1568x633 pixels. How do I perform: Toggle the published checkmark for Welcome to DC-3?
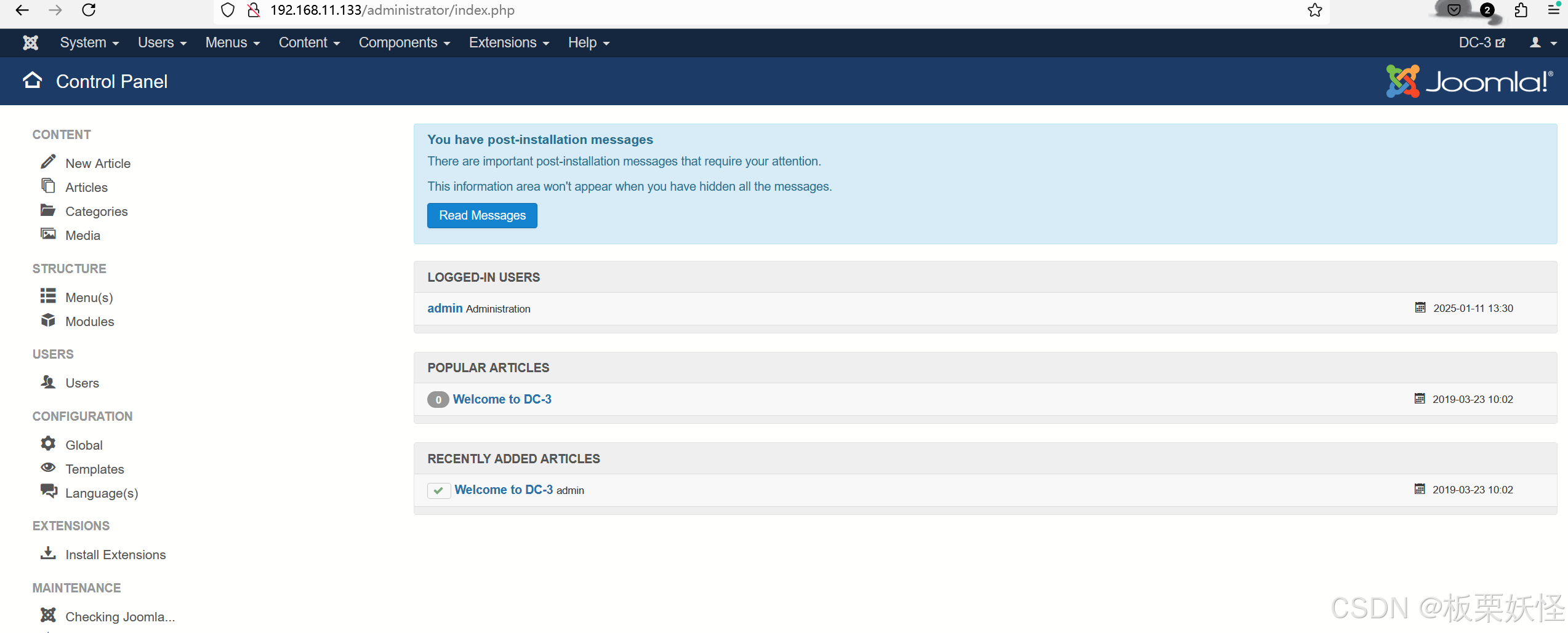click(438, 490)
